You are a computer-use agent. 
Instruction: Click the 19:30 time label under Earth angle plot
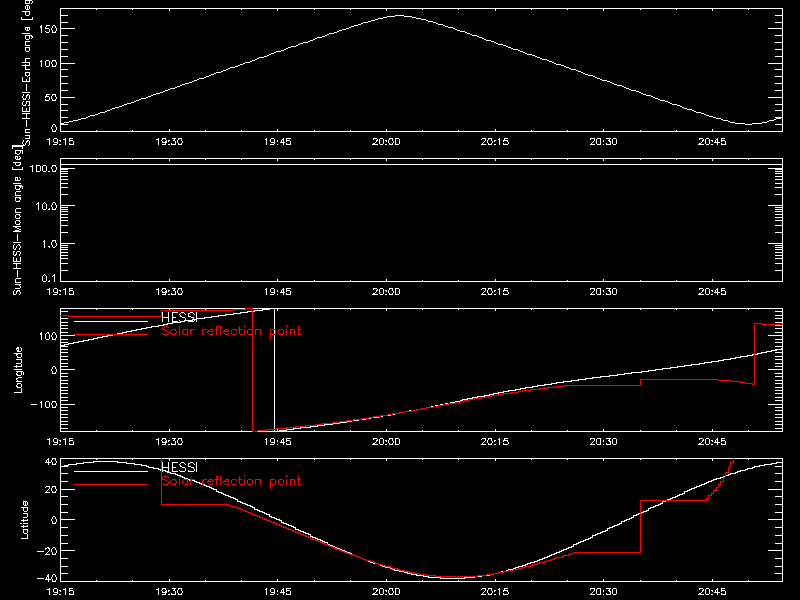169,141
